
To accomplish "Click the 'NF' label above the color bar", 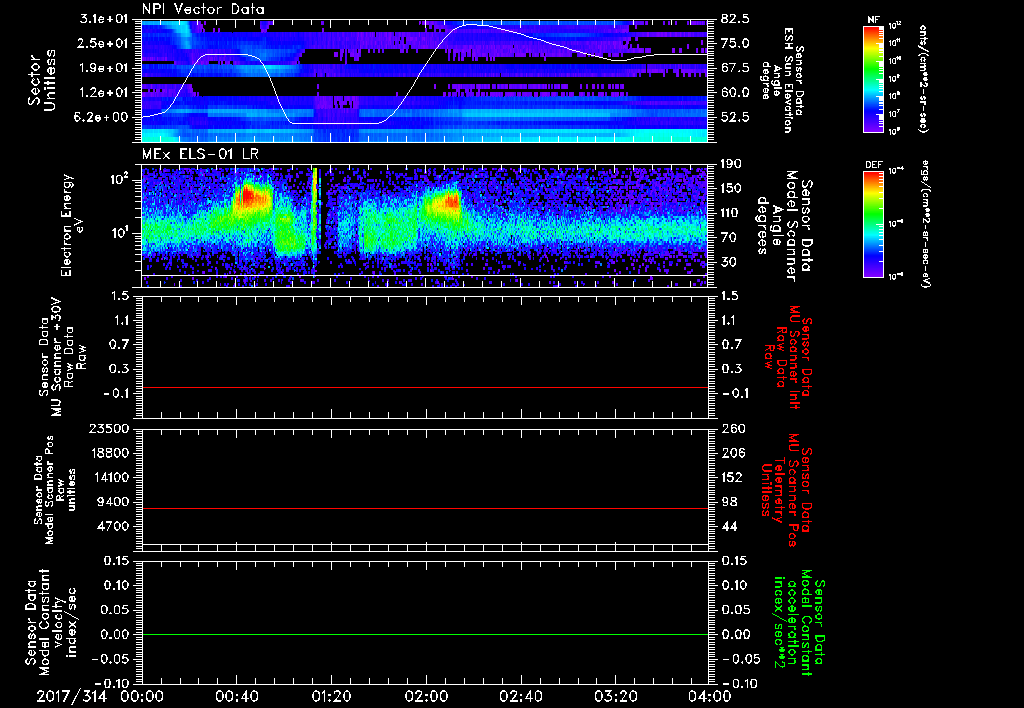I will 874,20.
